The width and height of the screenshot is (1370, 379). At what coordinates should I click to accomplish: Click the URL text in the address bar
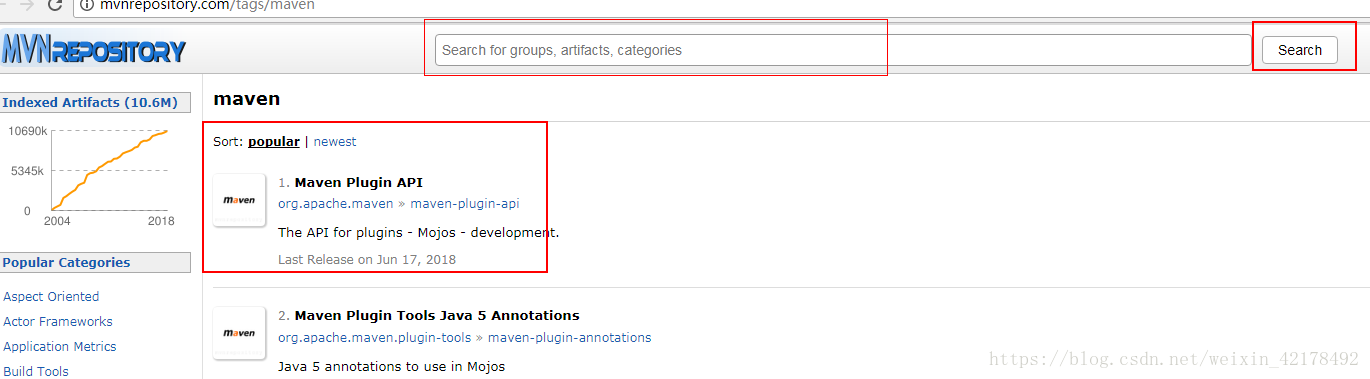point(207,5)
